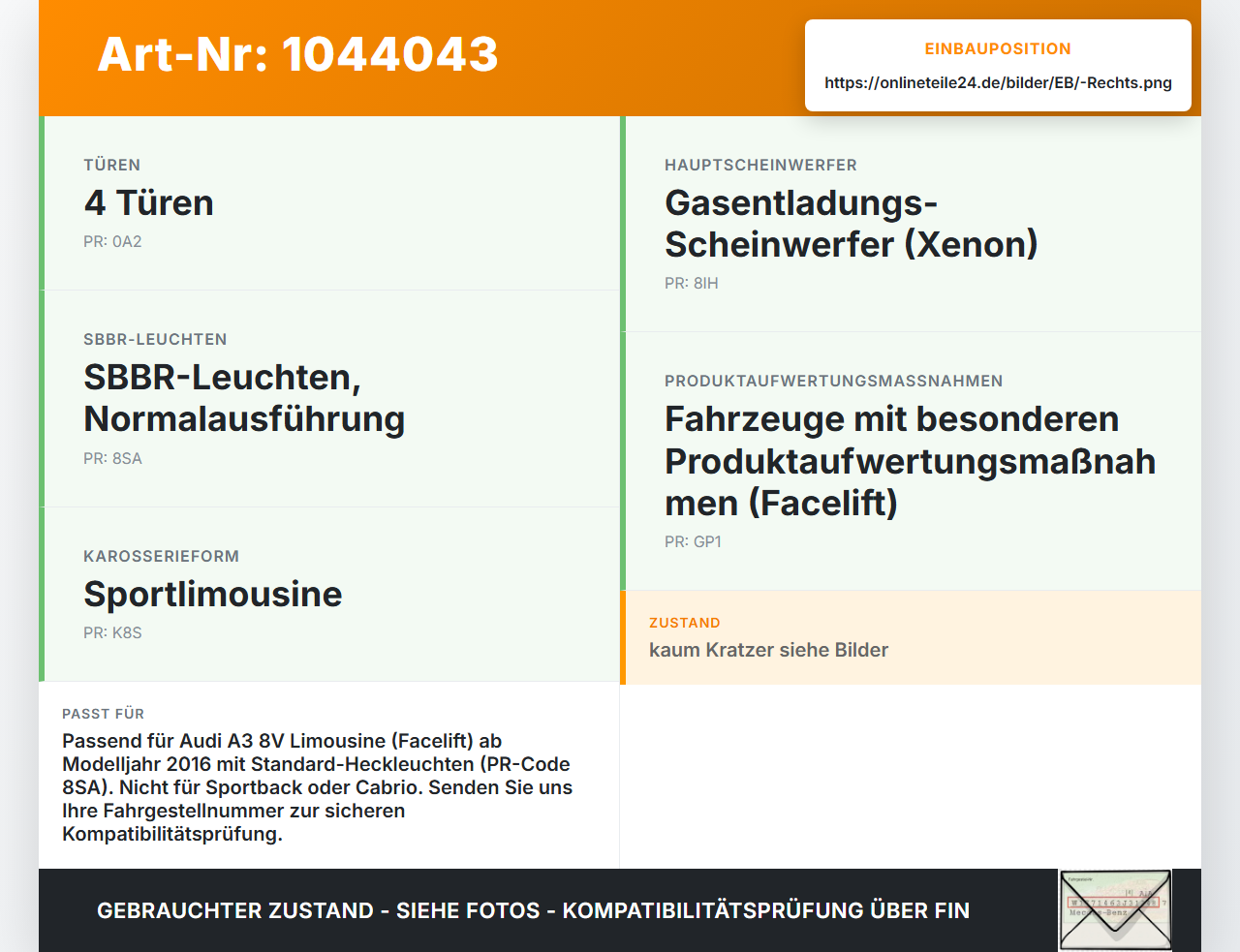
Task: Click the HAUPTSCHEINWERFER label
Action: point(760,165)
